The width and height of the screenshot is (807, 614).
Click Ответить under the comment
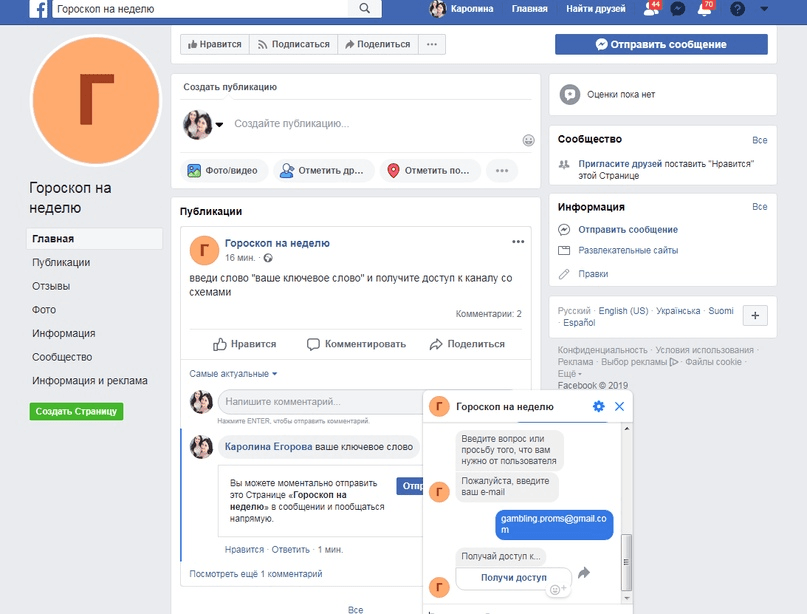pyautogui.click(x=291, y=550)
